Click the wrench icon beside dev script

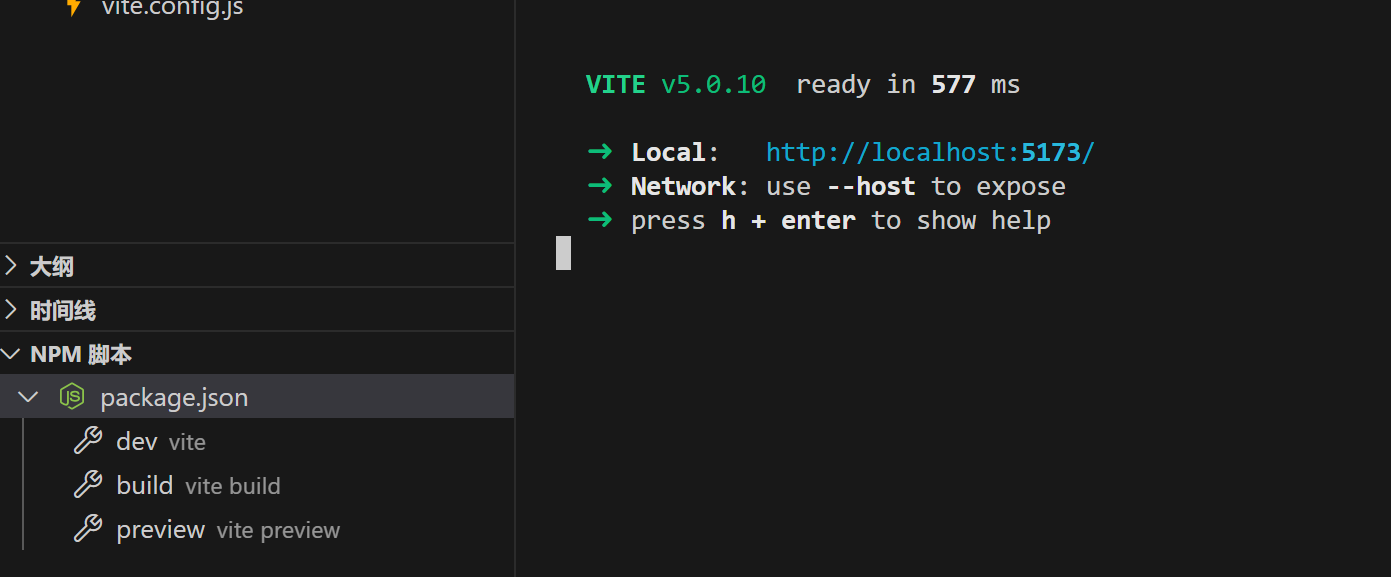tap(88, 441)
